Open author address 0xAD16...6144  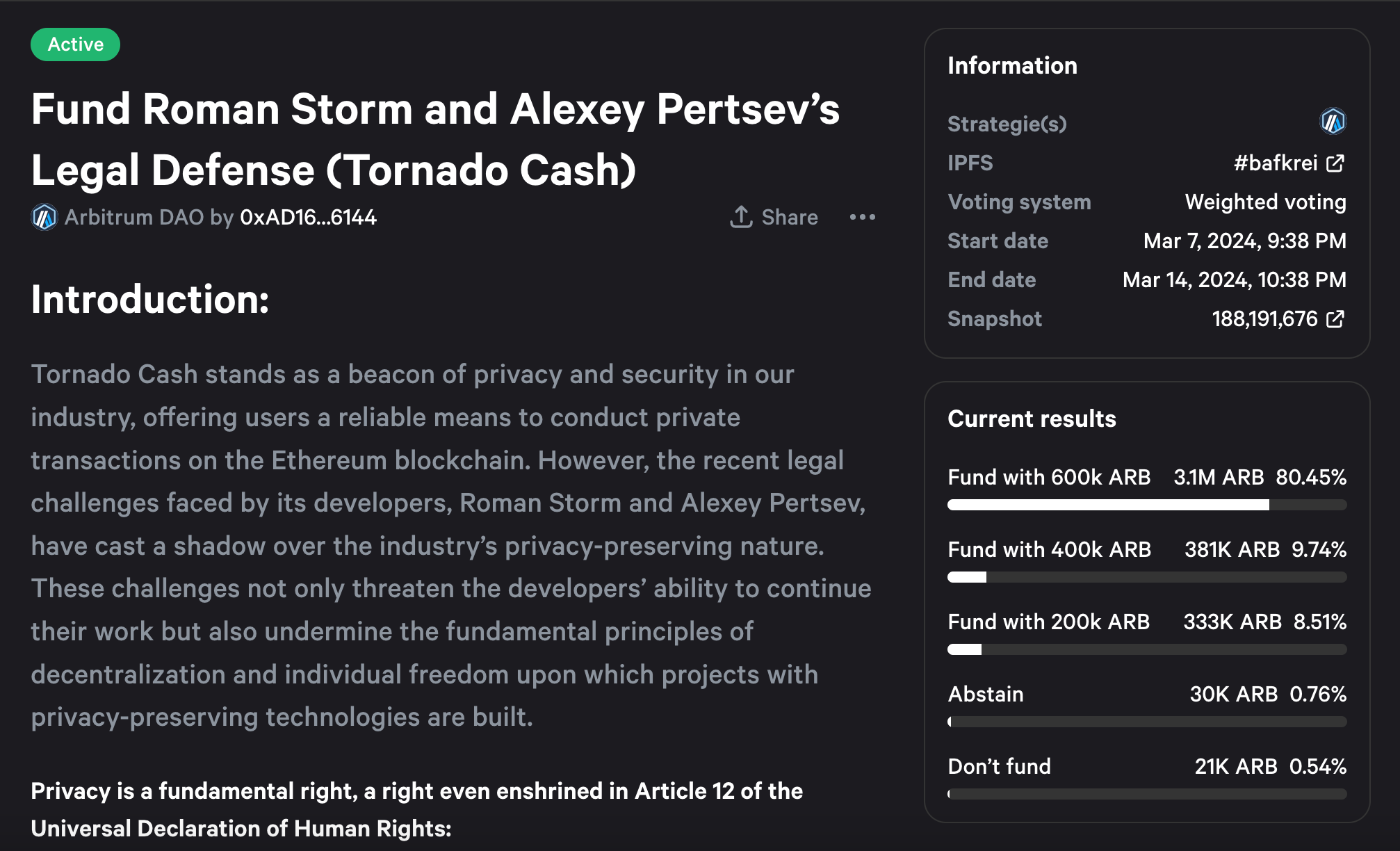308,218
